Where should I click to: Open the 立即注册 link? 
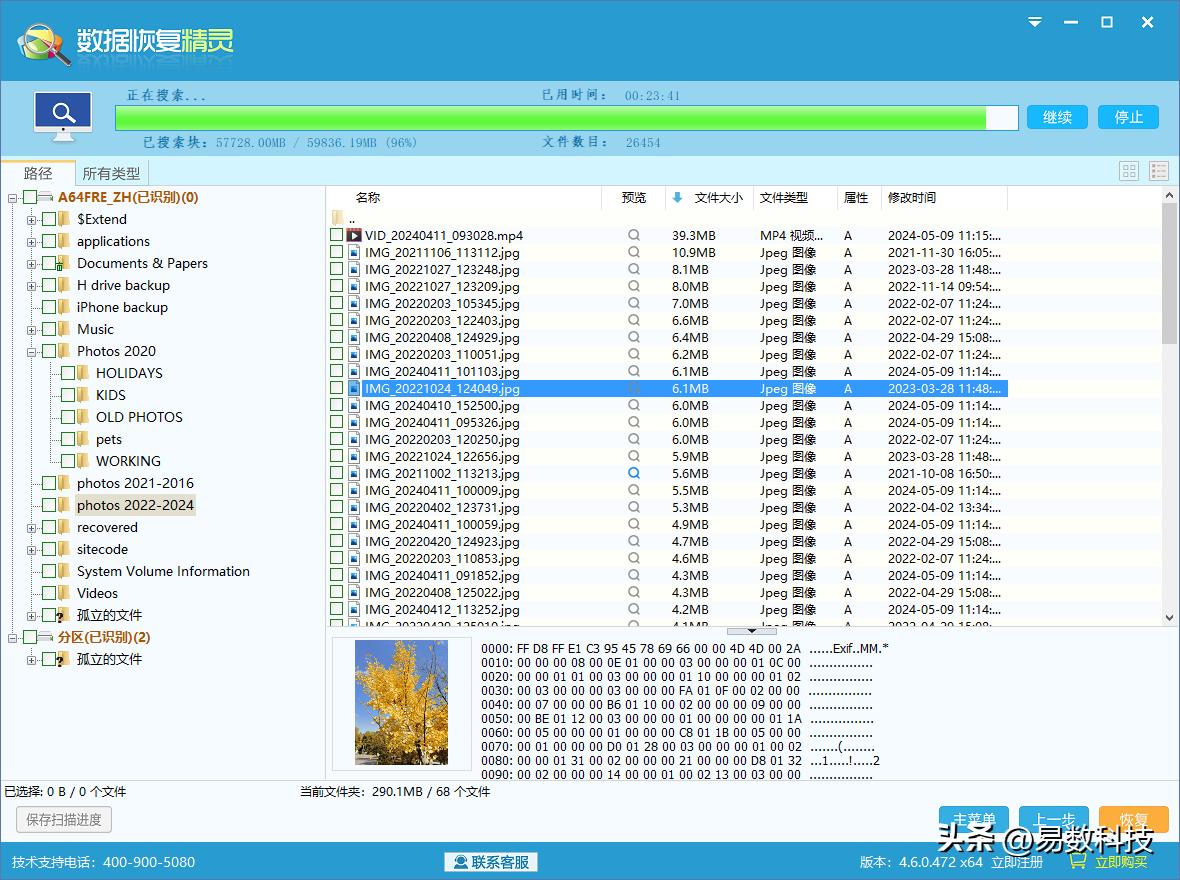[1017, 862]
